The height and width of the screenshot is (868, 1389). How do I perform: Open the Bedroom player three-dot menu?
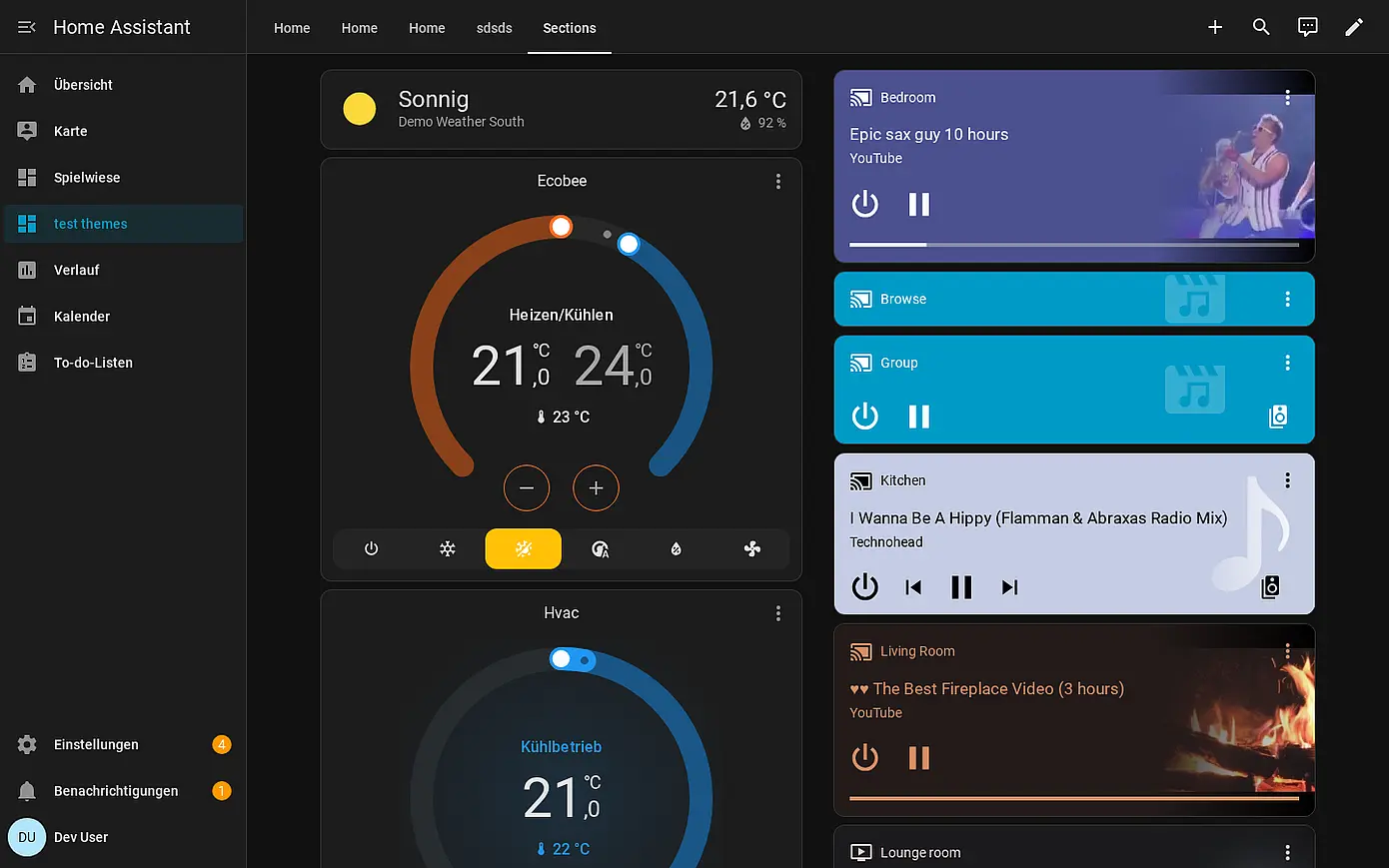[1287, 98]
